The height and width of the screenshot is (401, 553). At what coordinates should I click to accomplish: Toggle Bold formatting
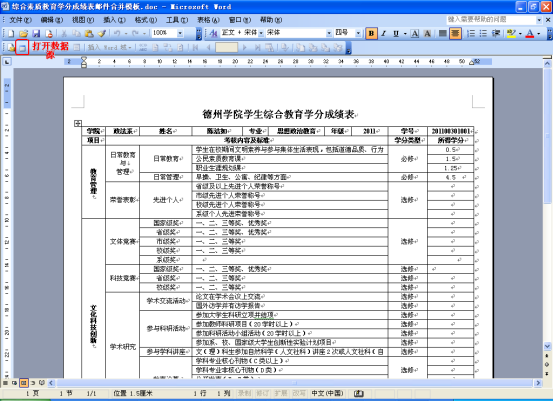point(371,34)
